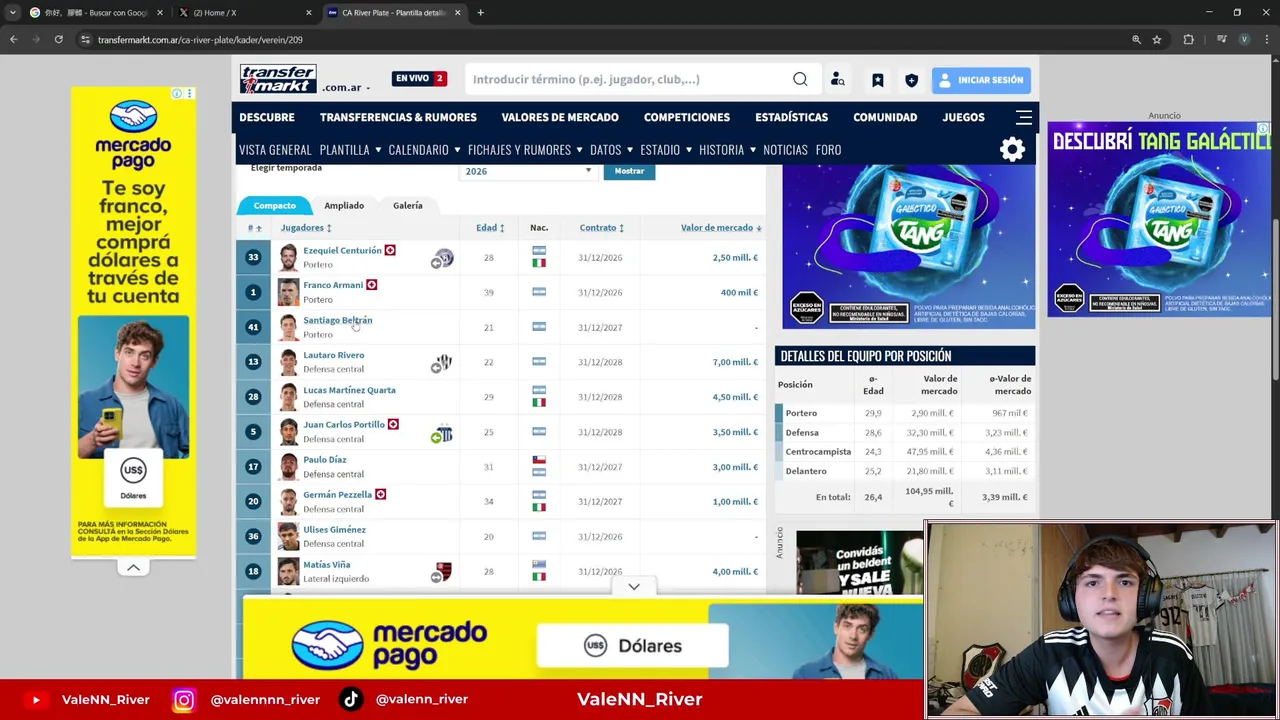Click injury icon next to Germán Pezzella

pyautogui.click(x=380, y=494)
